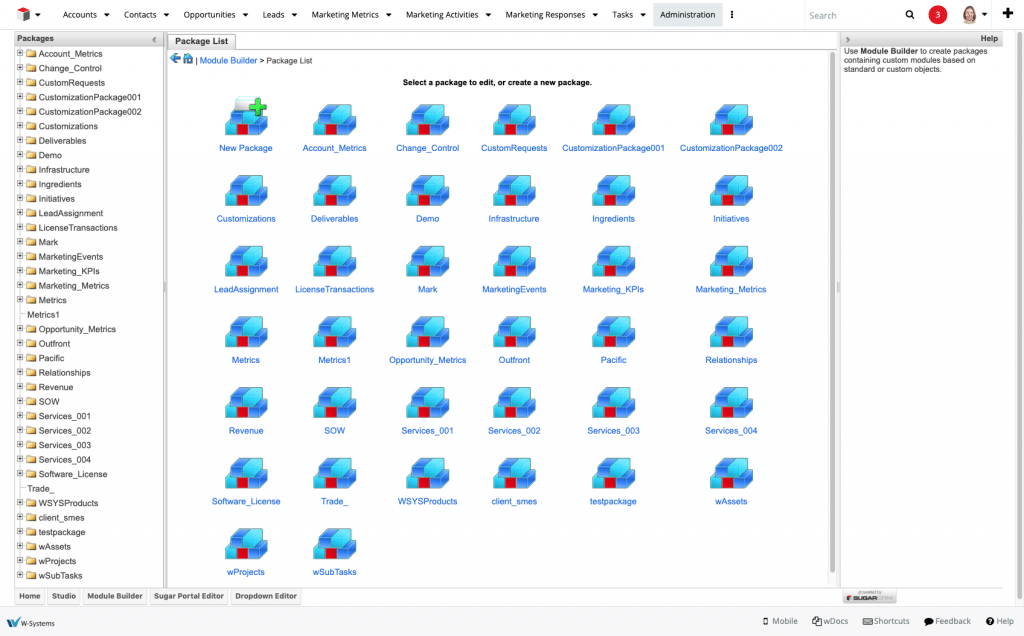The height and width of the screenshot is (636, 1024).
Task: Click the back arrow icon in breadcrumb
Action: [175, 59]
